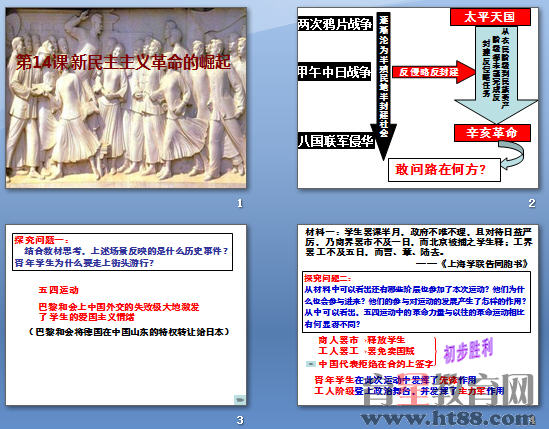Click the red arrow labeled 反侵略反封建
This screenshot has height=429, width=549.
pyautogui.click(x=433, y=72)
